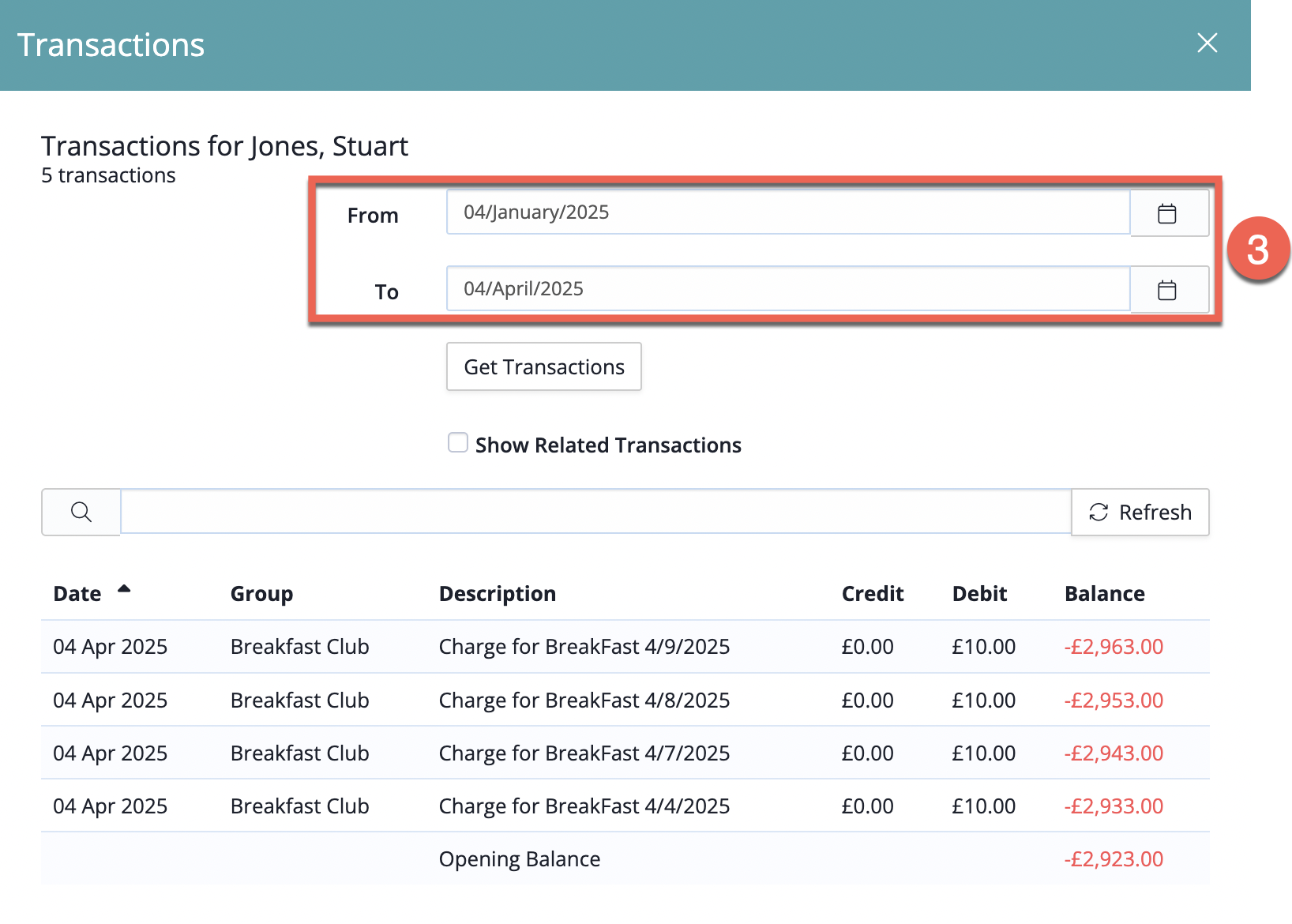Click the To date input field

(x=787, y=289)
